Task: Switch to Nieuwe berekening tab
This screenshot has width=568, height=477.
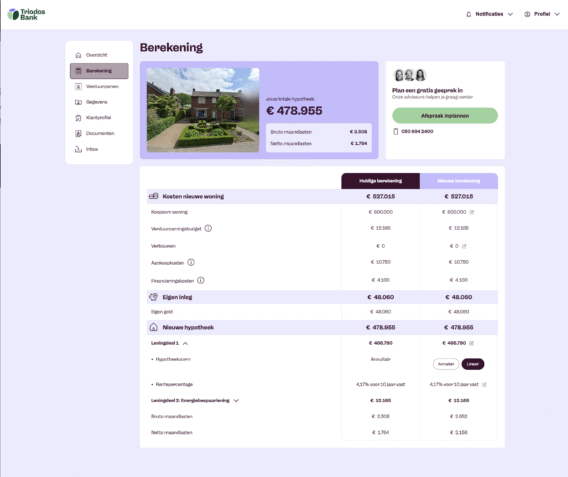Action: pos(459,181)
